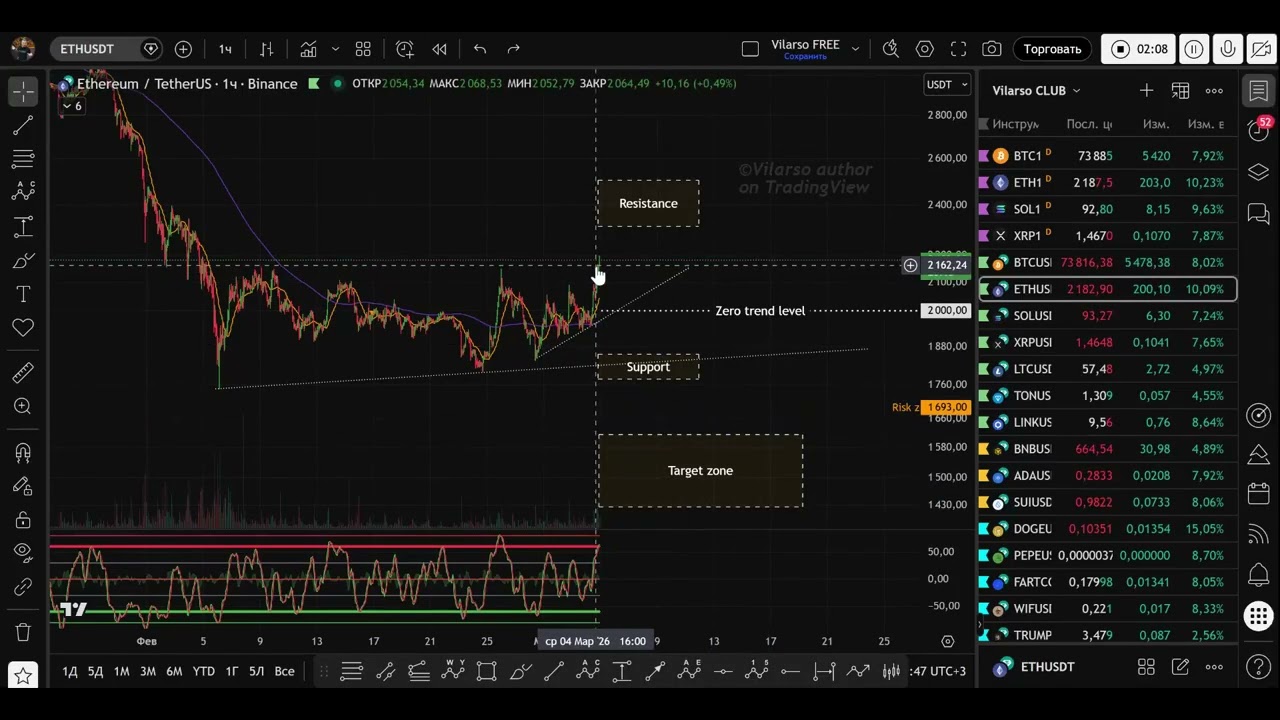This screenshot has height=720, width=1280.
Task: Open the Fibonacci and Gann tools
Action: tap(23, 159)
